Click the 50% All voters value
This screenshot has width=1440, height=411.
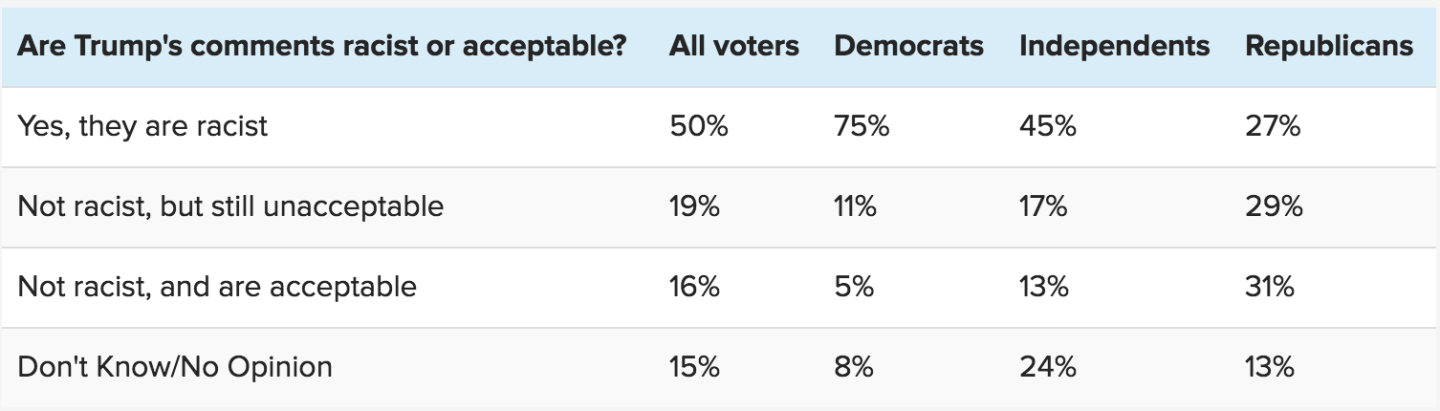[x=698, y=127]
